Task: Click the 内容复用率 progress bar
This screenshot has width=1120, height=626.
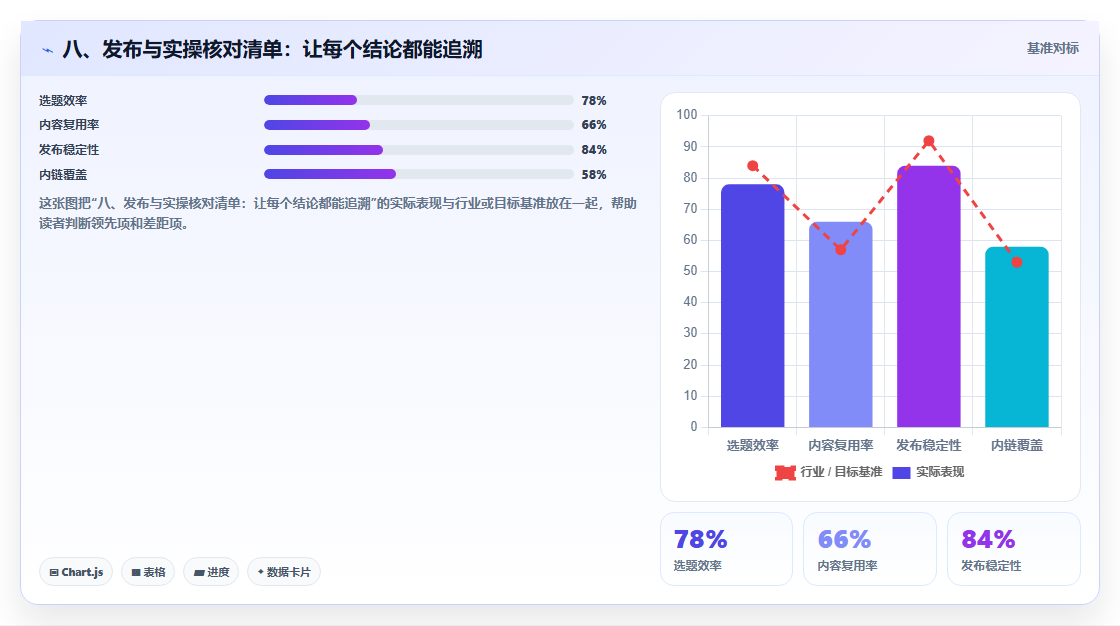Action: coord(419,125)
